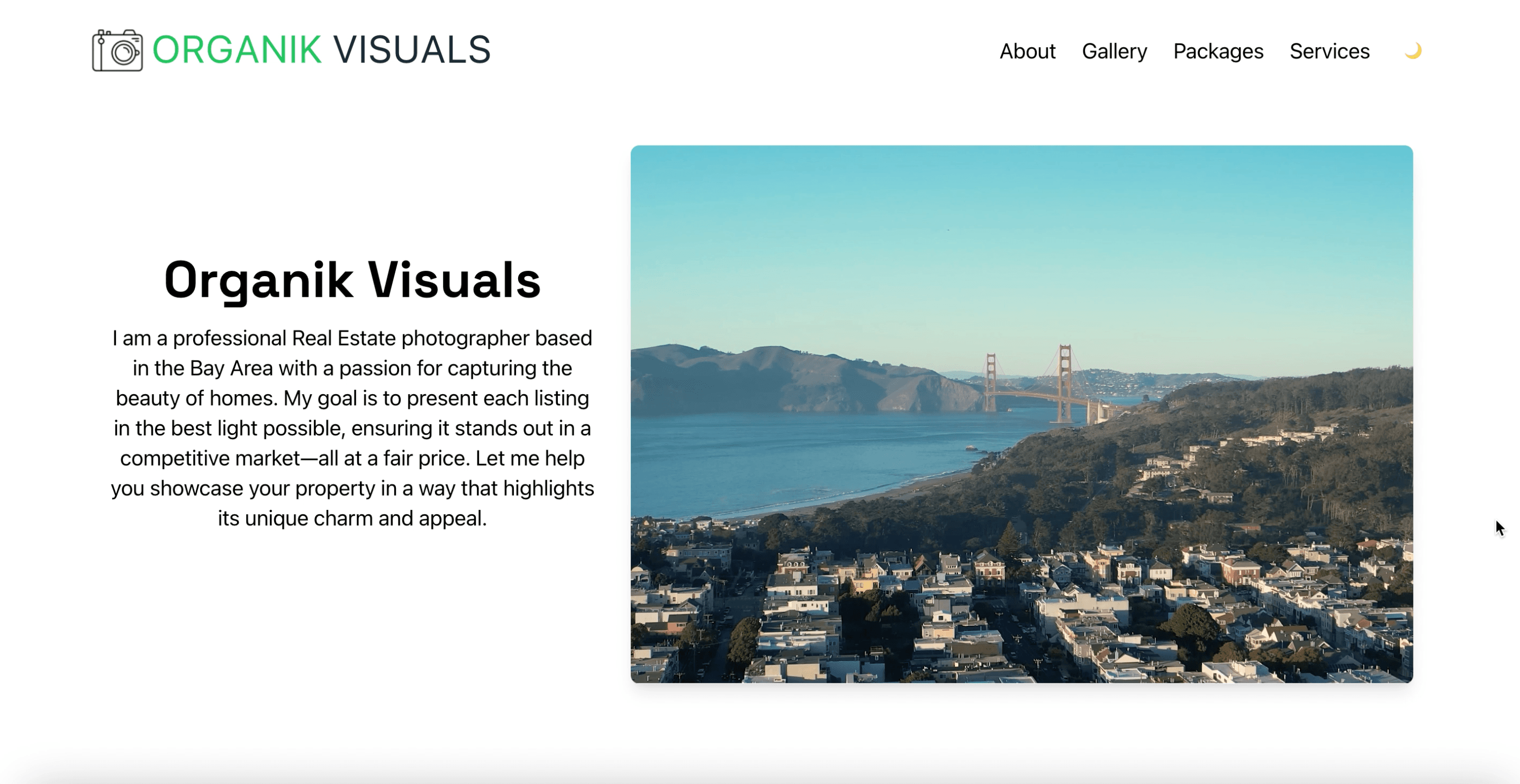Click the Golden Gate Bridge hero image
Screen dimensions: 1520x784
click(x=1021, y=414)
